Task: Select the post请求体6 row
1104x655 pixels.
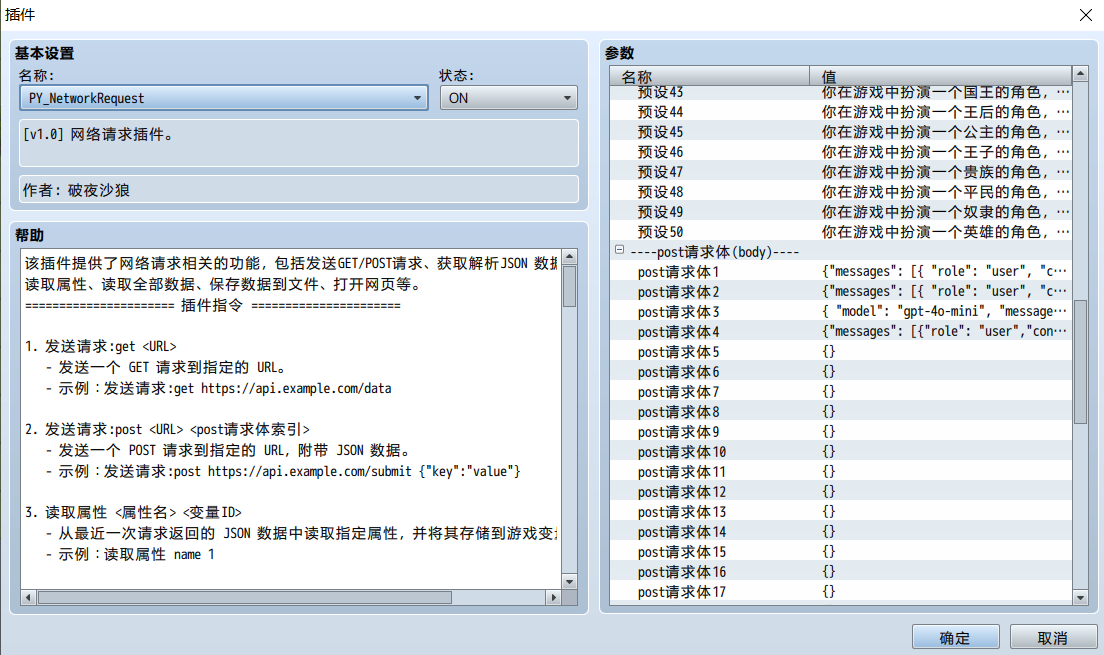Action: 841,372
